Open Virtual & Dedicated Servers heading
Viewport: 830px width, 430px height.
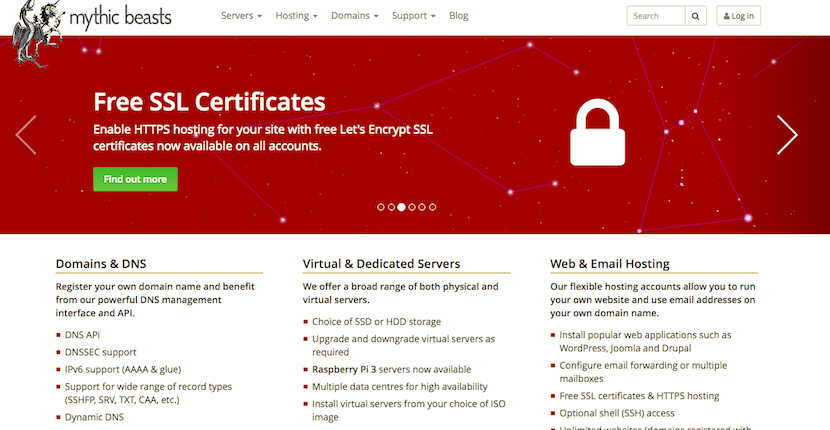coord(381,264)
